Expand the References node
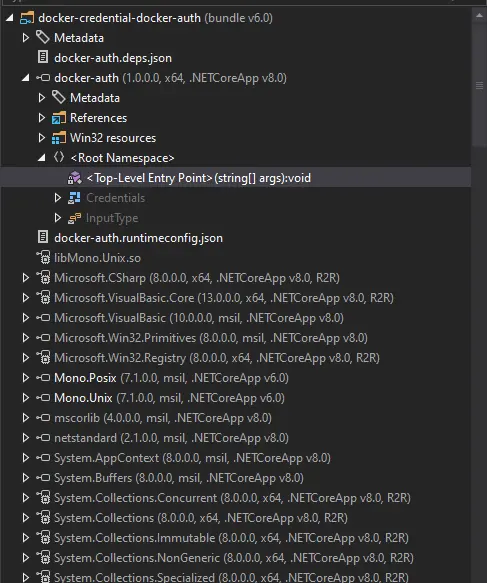This screenshot has width=487, height=583. (x=42, y=118)
